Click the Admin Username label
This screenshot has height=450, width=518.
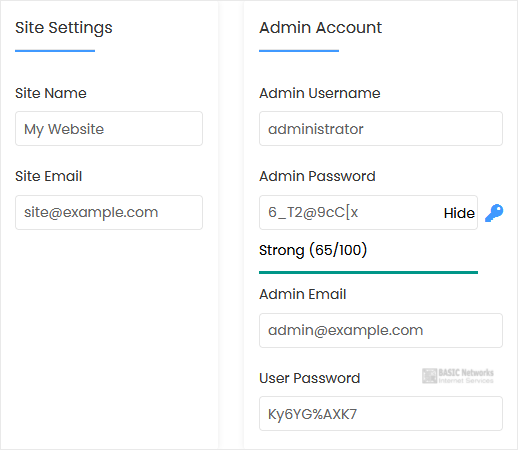coord(320,93)
